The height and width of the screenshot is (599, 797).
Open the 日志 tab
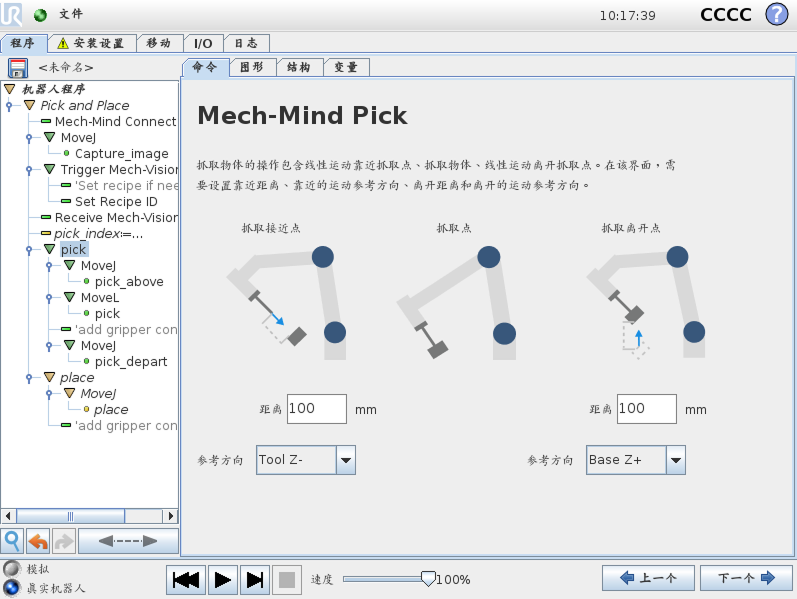point(247,43)
